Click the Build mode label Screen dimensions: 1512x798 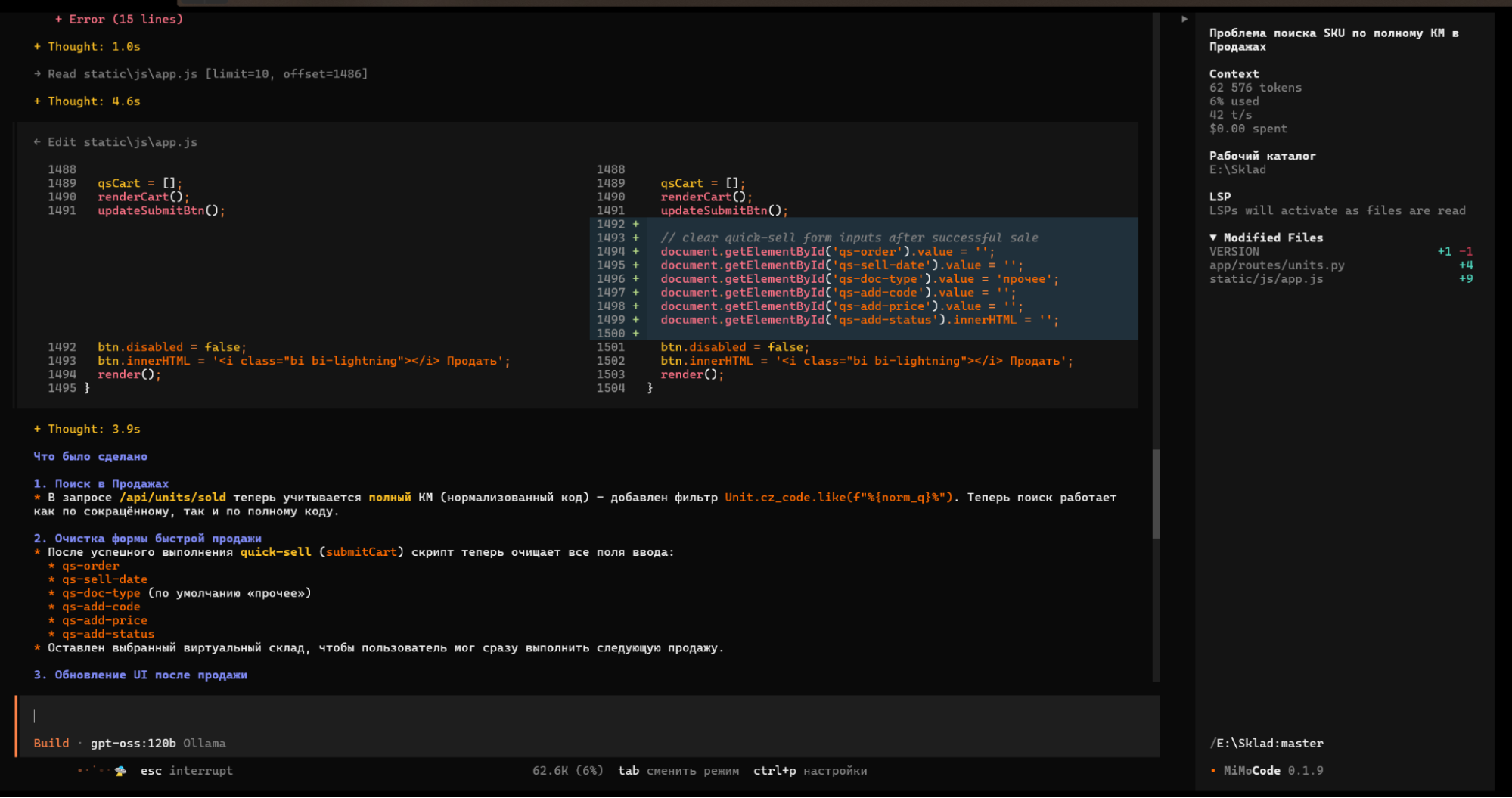click(x=51, y=744)
